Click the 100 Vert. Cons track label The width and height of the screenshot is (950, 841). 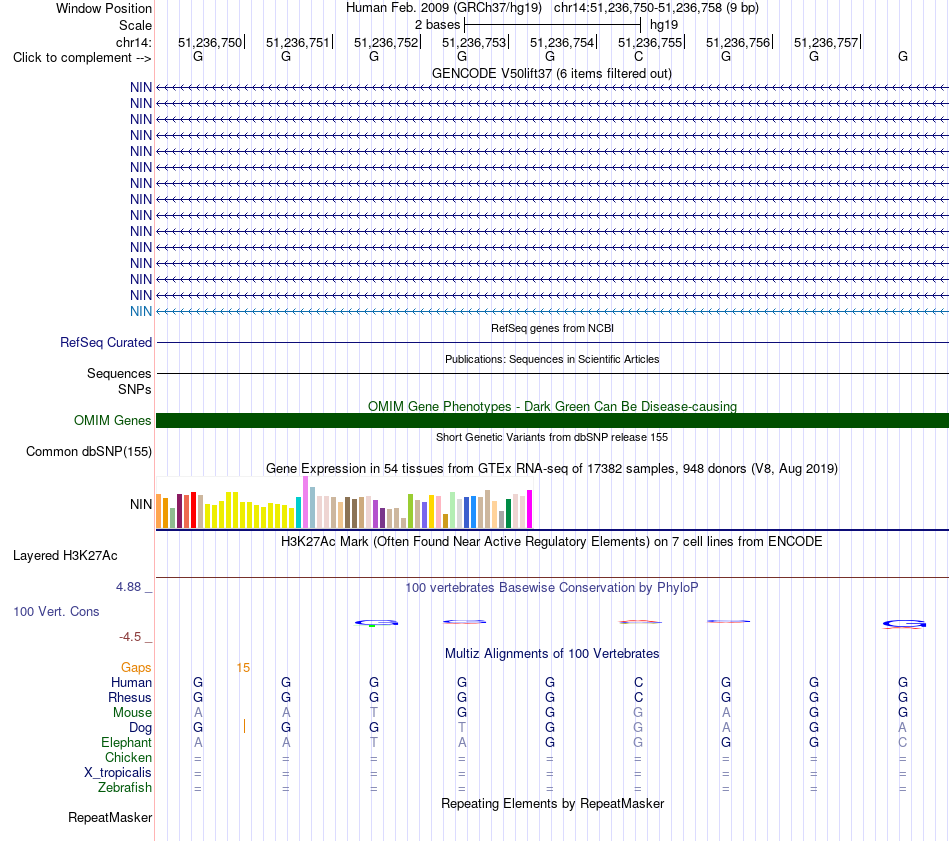56,611
